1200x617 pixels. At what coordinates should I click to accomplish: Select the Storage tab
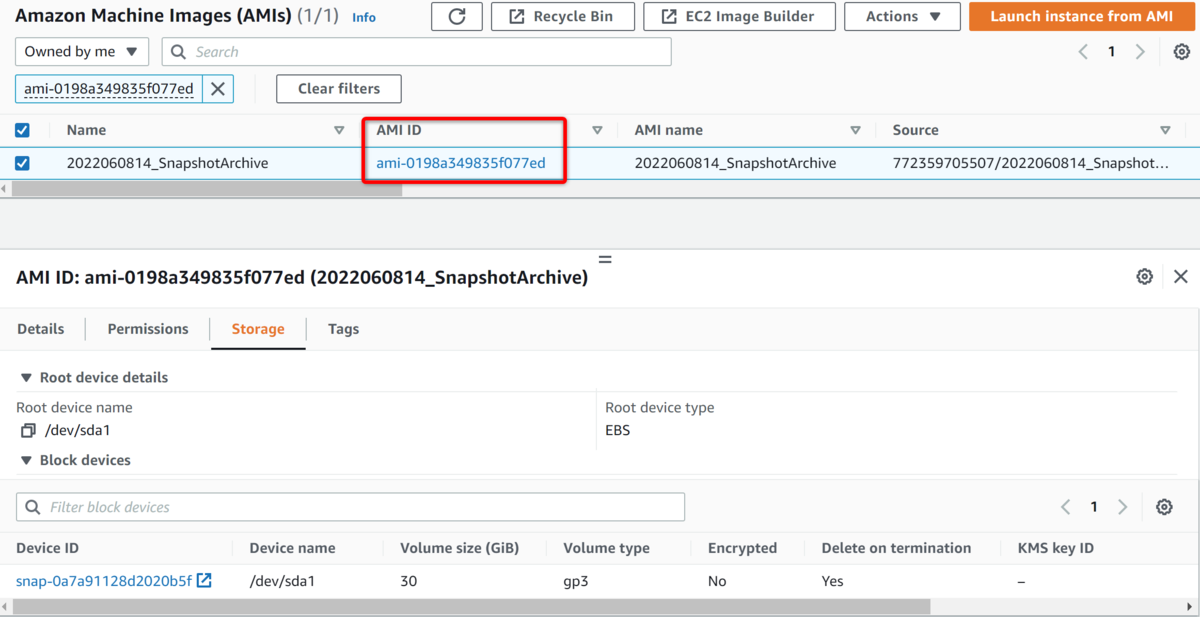pyautogui.click(x=258, y=329)
